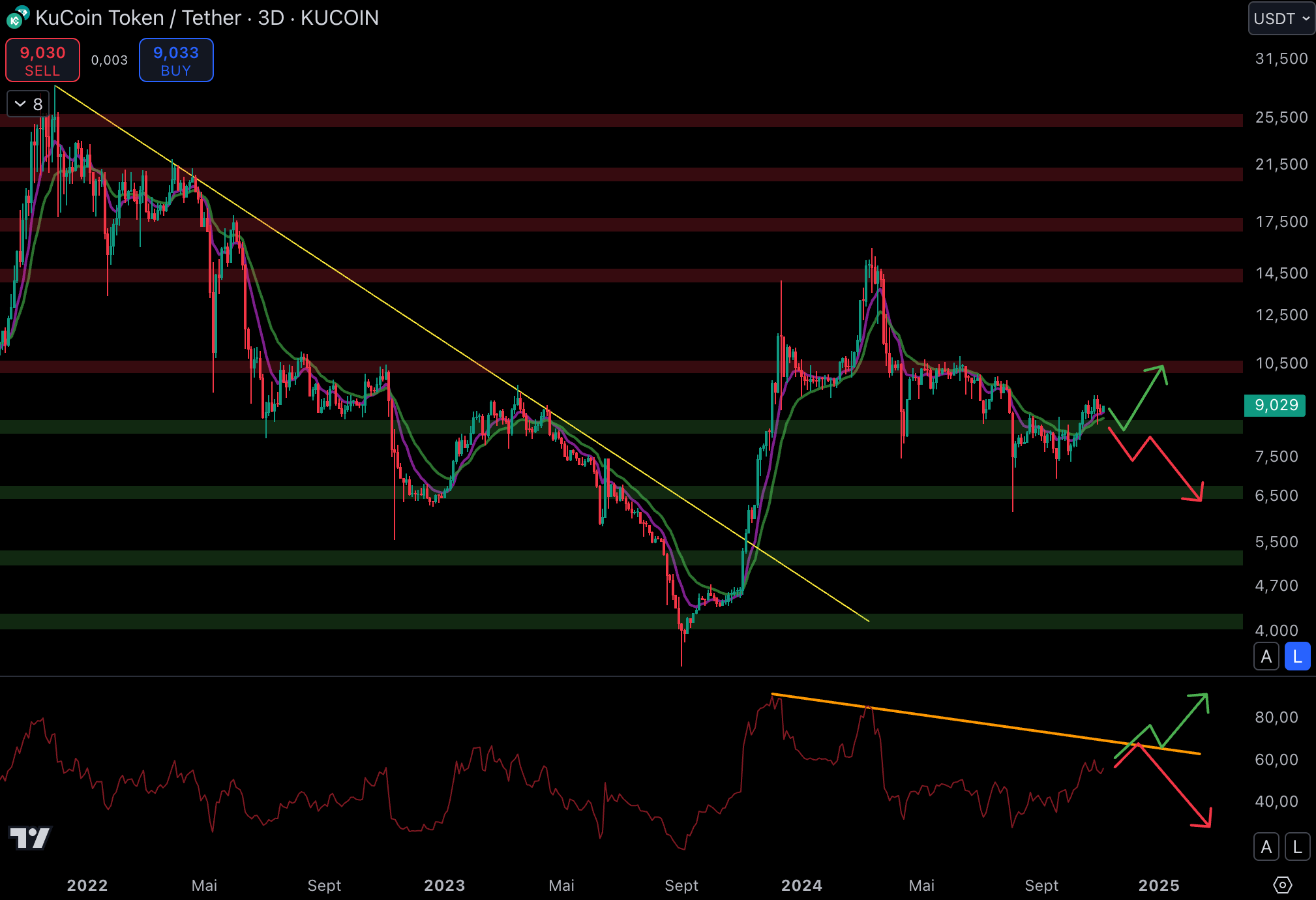
Task: Select green arrow in RSI pane
Action: coord(1184,721)
